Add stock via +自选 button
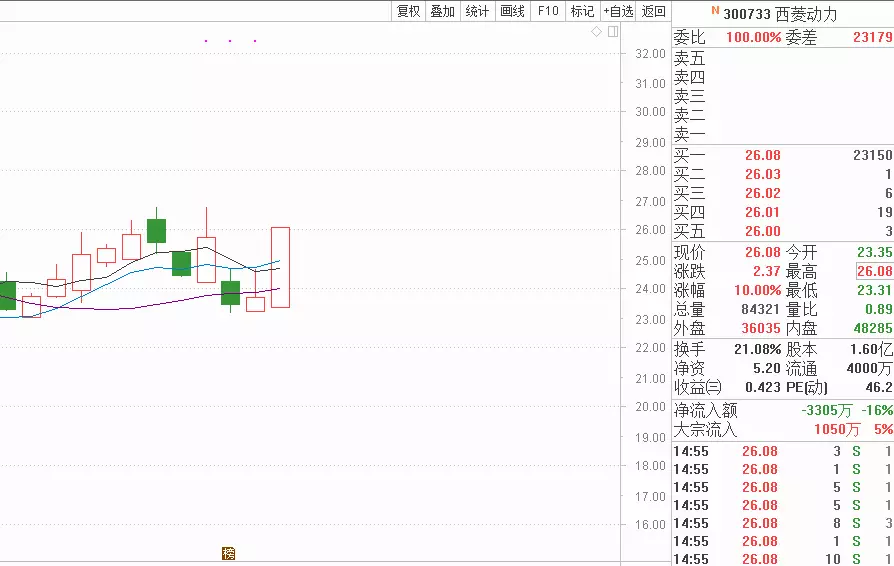The width and height of the screenshot is (894, 566). (618, 11)
